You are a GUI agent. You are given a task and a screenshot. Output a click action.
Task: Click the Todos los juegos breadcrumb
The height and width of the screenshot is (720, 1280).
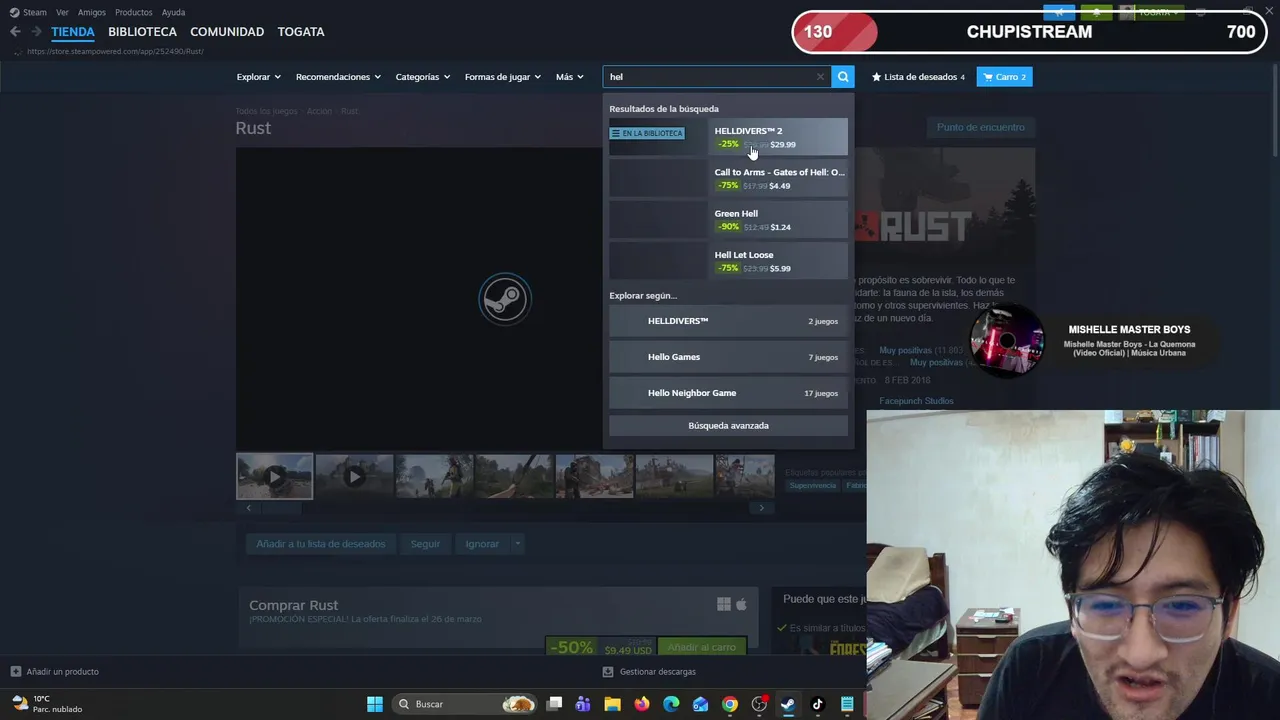266,111
